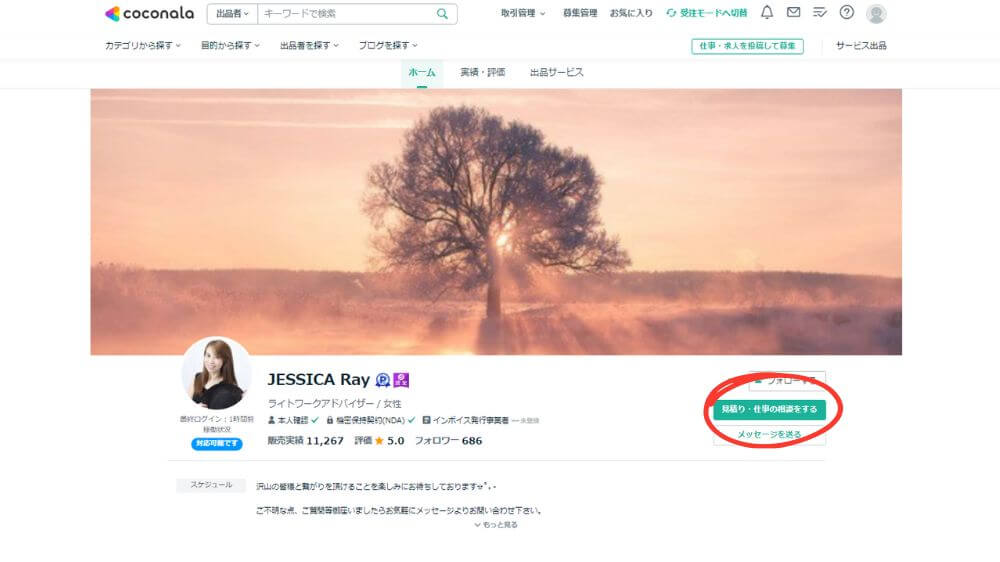
Task: Click the coconala logo
Action: [x=149, y=14]
